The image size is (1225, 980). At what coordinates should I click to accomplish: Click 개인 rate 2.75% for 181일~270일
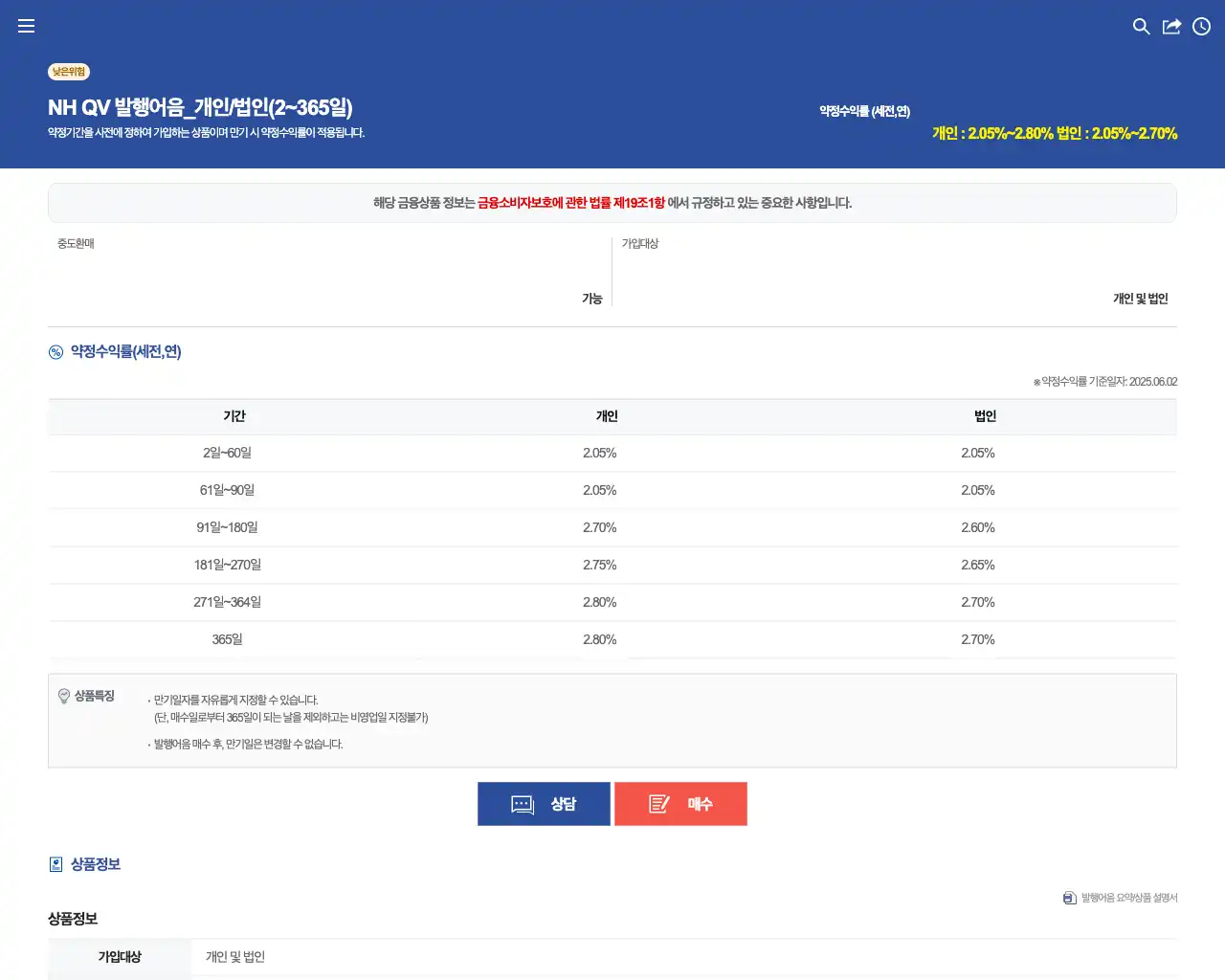coord(600,566)
